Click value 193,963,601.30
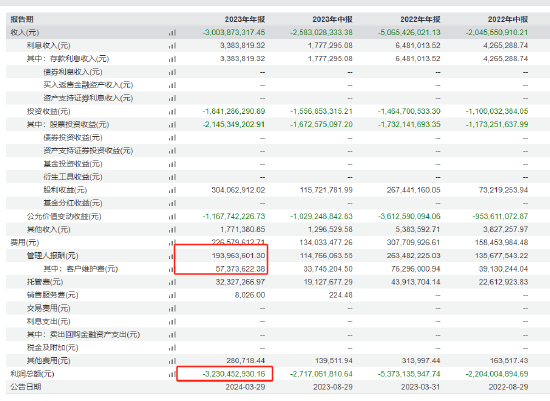Image resolution: width=550 pixels, height=401 pixels. tap(238, 256)
